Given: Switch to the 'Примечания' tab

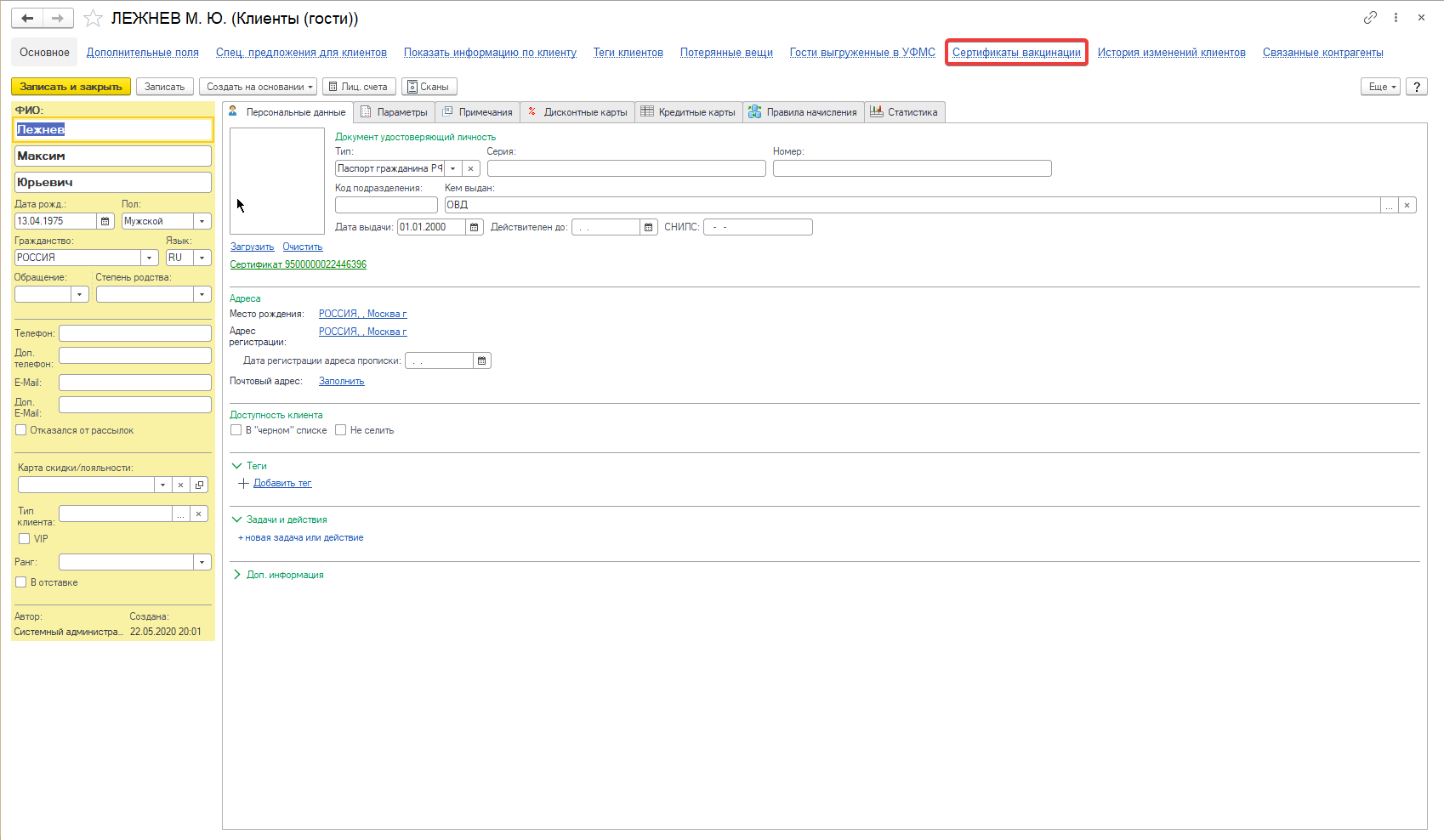Looking at the screenshot, I should (x=478, y=112).
